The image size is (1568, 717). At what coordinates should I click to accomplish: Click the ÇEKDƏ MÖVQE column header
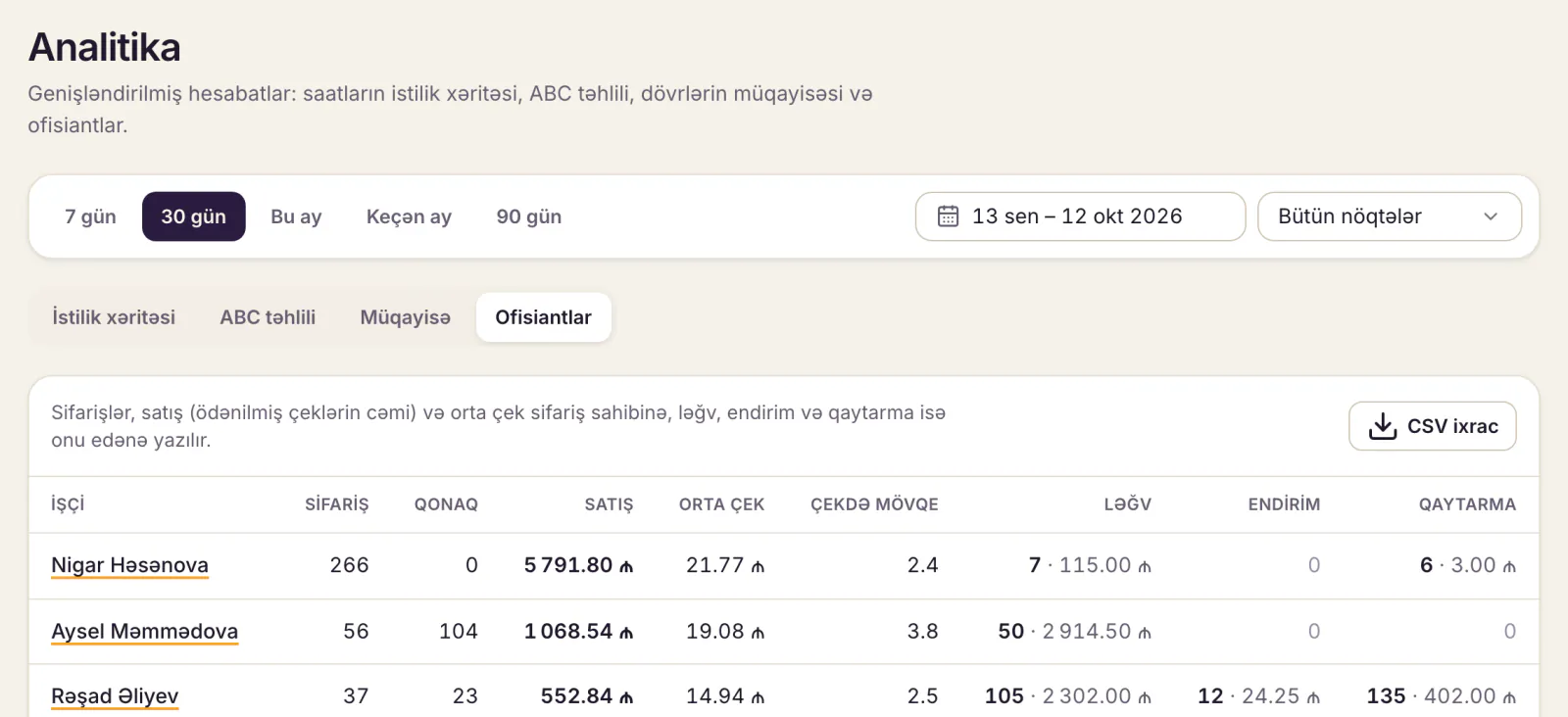pyautogui.click(x=874, y=504)
